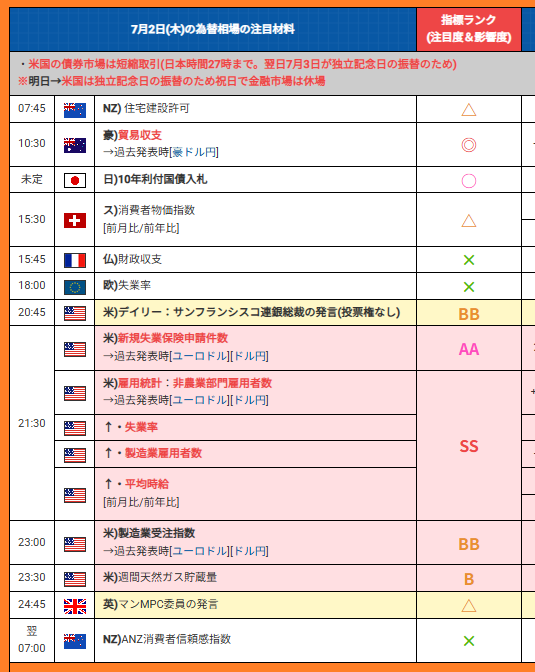Open the ユーロドル link under 新規失業保険申請件数
This screenshot has width=535, height=672.
point(200,356)
